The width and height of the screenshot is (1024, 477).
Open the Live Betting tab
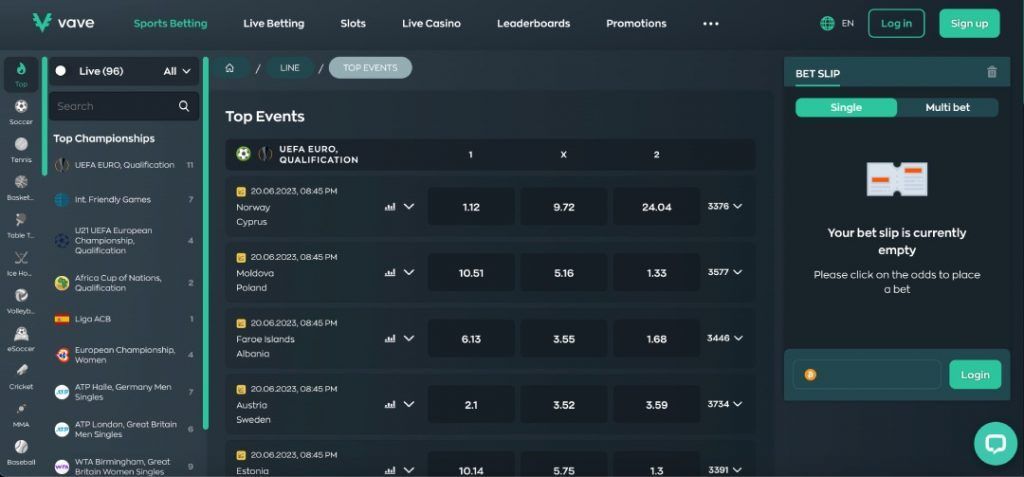274,24
